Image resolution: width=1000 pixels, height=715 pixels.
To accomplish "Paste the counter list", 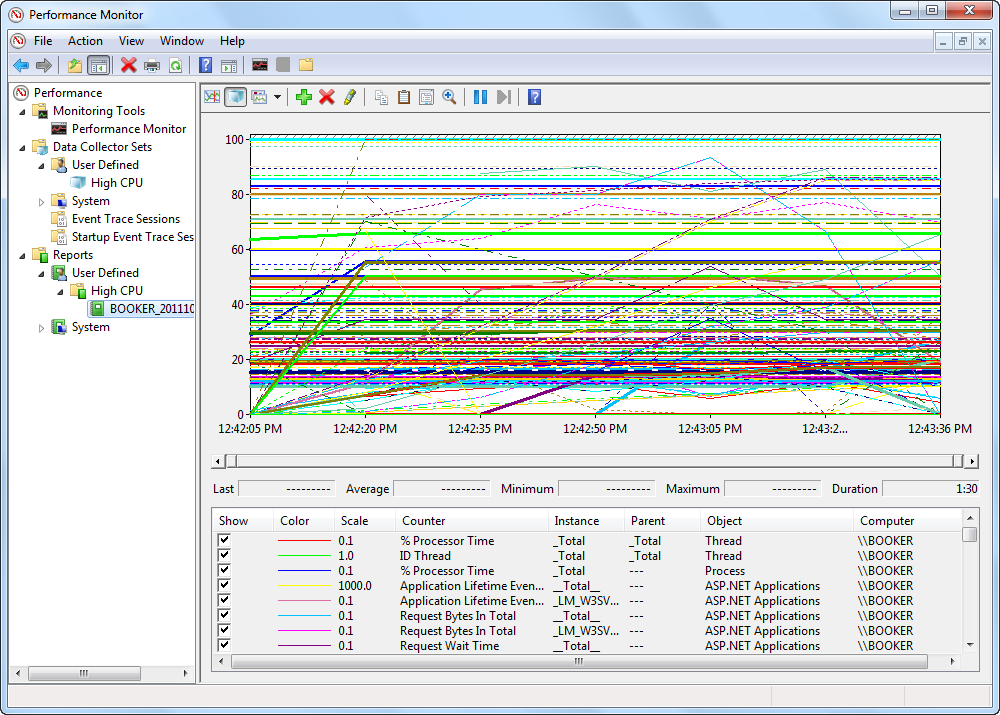I will [403, 96].
